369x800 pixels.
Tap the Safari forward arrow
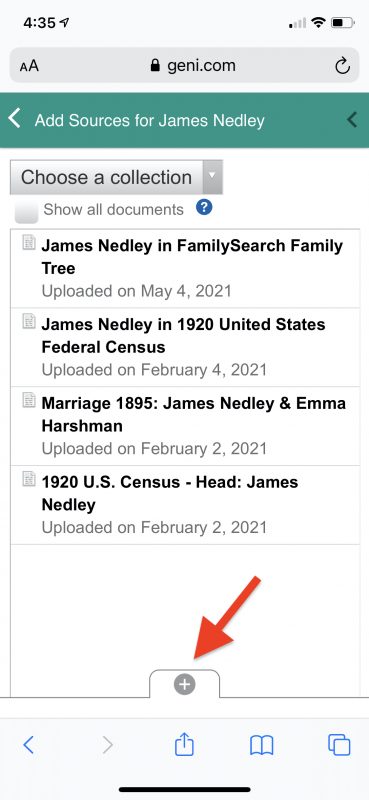tap(107, 745)
